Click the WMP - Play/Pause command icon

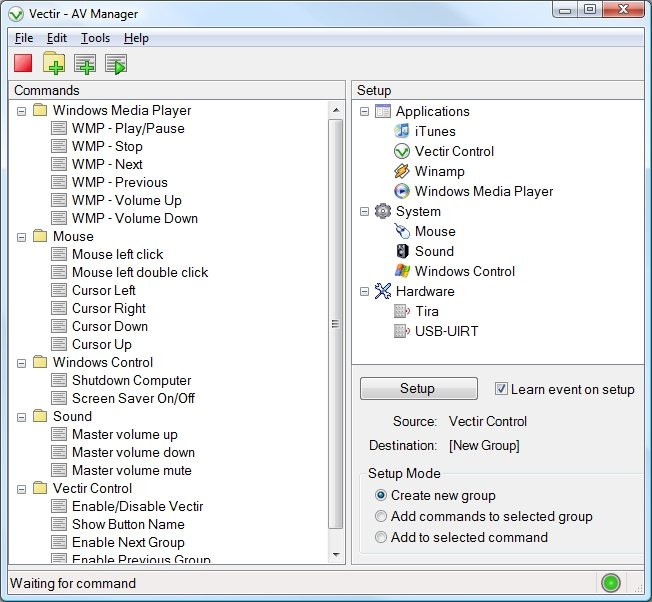pos(59,128)
